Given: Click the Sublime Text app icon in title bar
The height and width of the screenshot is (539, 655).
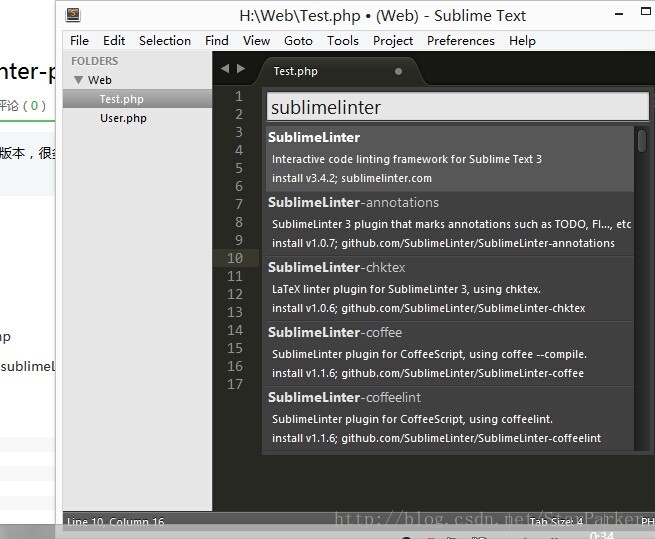Looking at the screenshot, I should click(73, 15).
